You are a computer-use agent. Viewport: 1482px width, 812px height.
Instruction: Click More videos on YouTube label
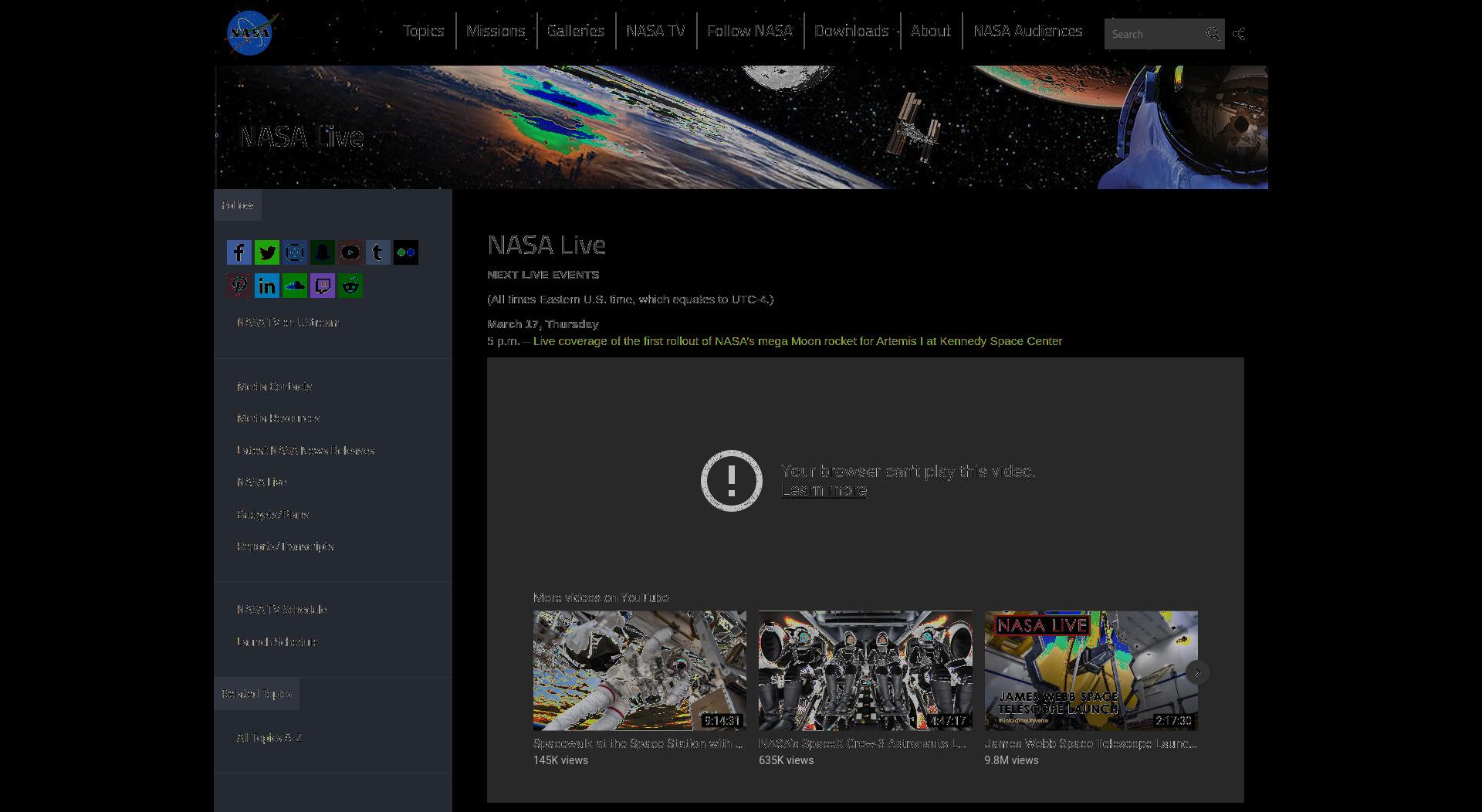click(x=601, y=597)
